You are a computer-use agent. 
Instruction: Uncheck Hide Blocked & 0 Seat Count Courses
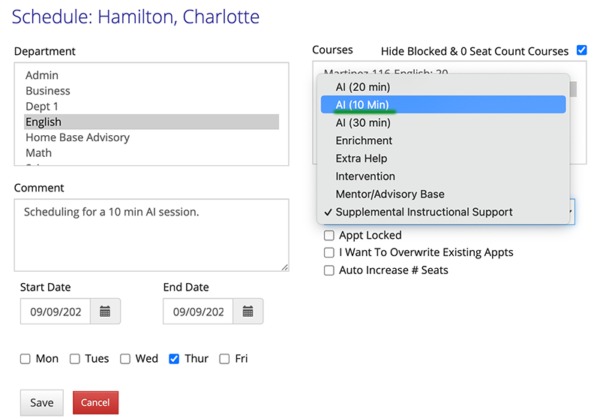582,50
